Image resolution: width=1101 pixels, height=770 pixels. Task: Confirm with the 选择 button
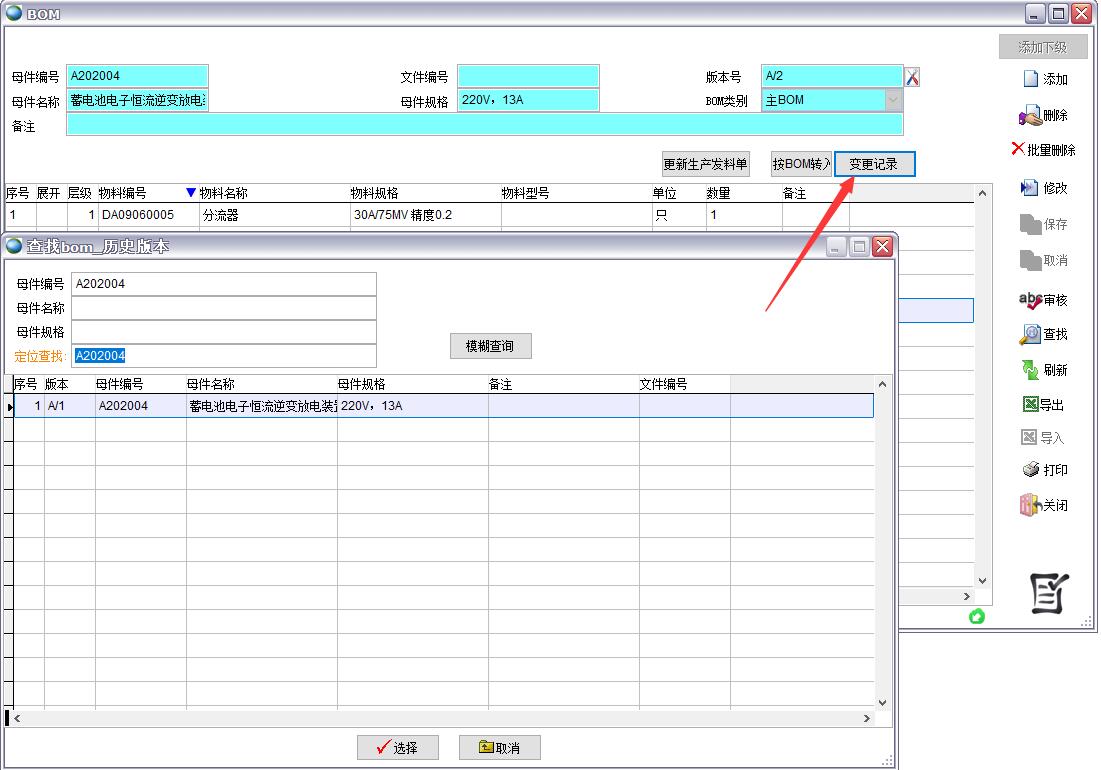397,747
